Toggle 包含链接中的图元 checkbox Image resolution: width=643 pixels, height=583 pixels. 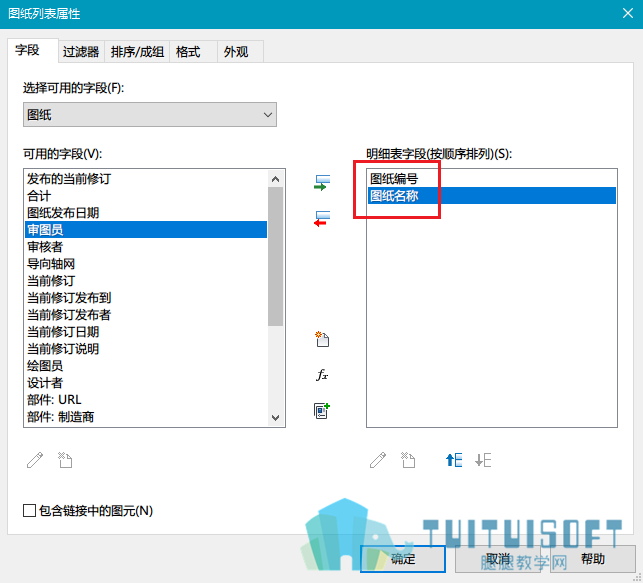coord(29,510)
